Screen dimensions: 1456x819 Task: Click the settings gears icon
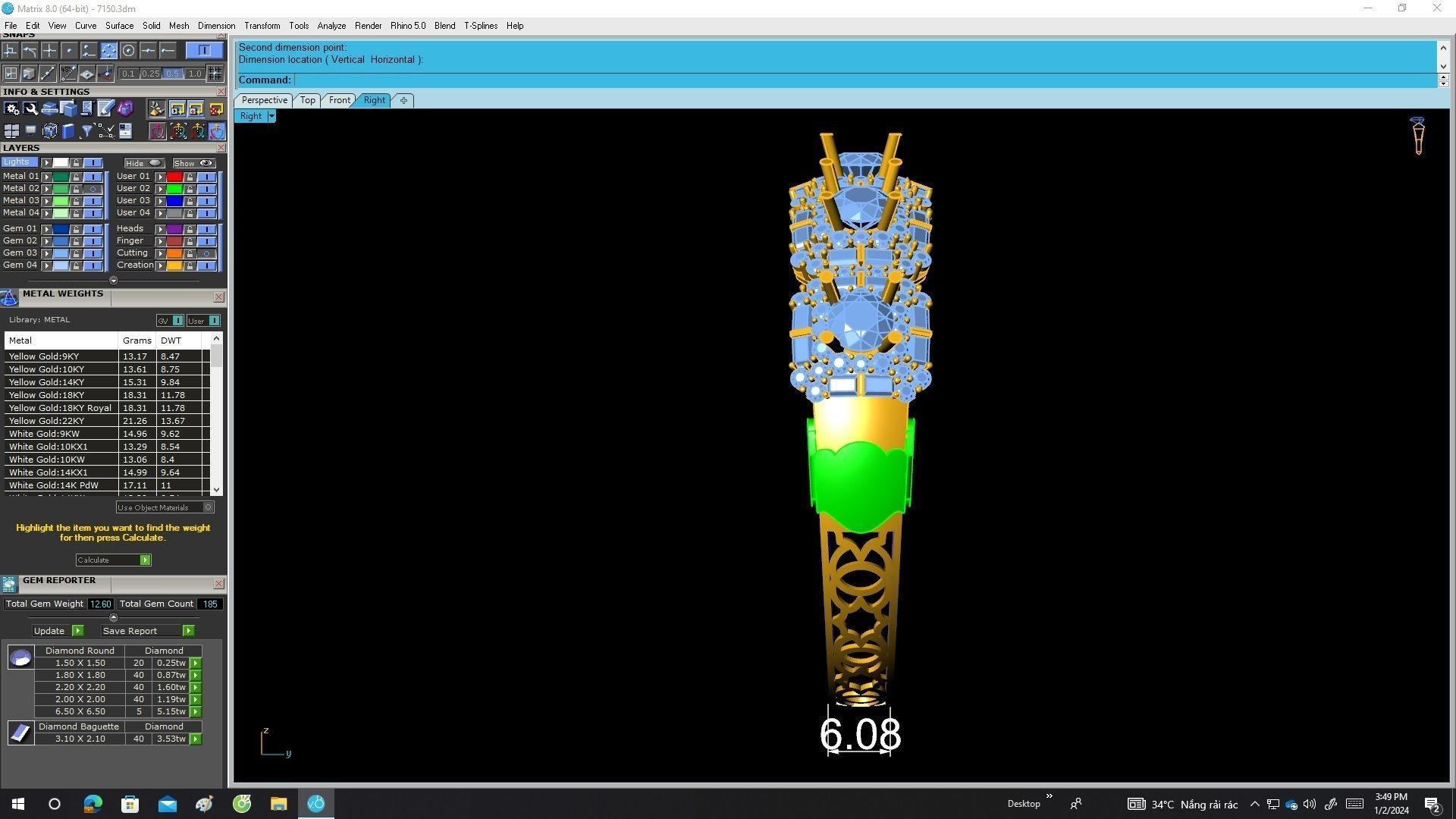[11, 109]
